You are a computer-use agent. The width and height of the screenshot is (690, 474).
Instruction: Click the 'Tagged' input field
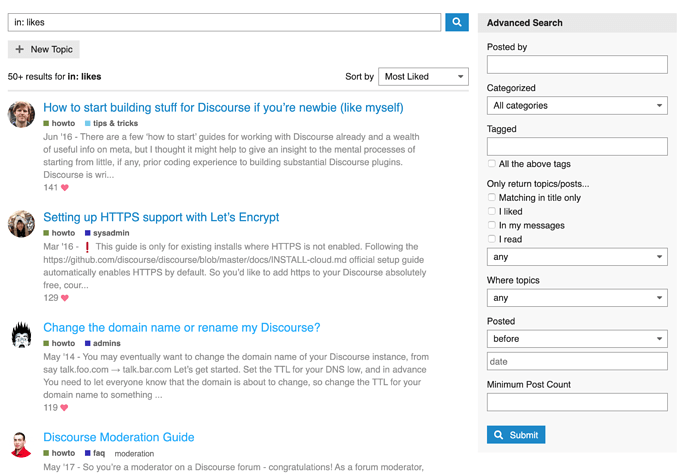tap(577, 147)
